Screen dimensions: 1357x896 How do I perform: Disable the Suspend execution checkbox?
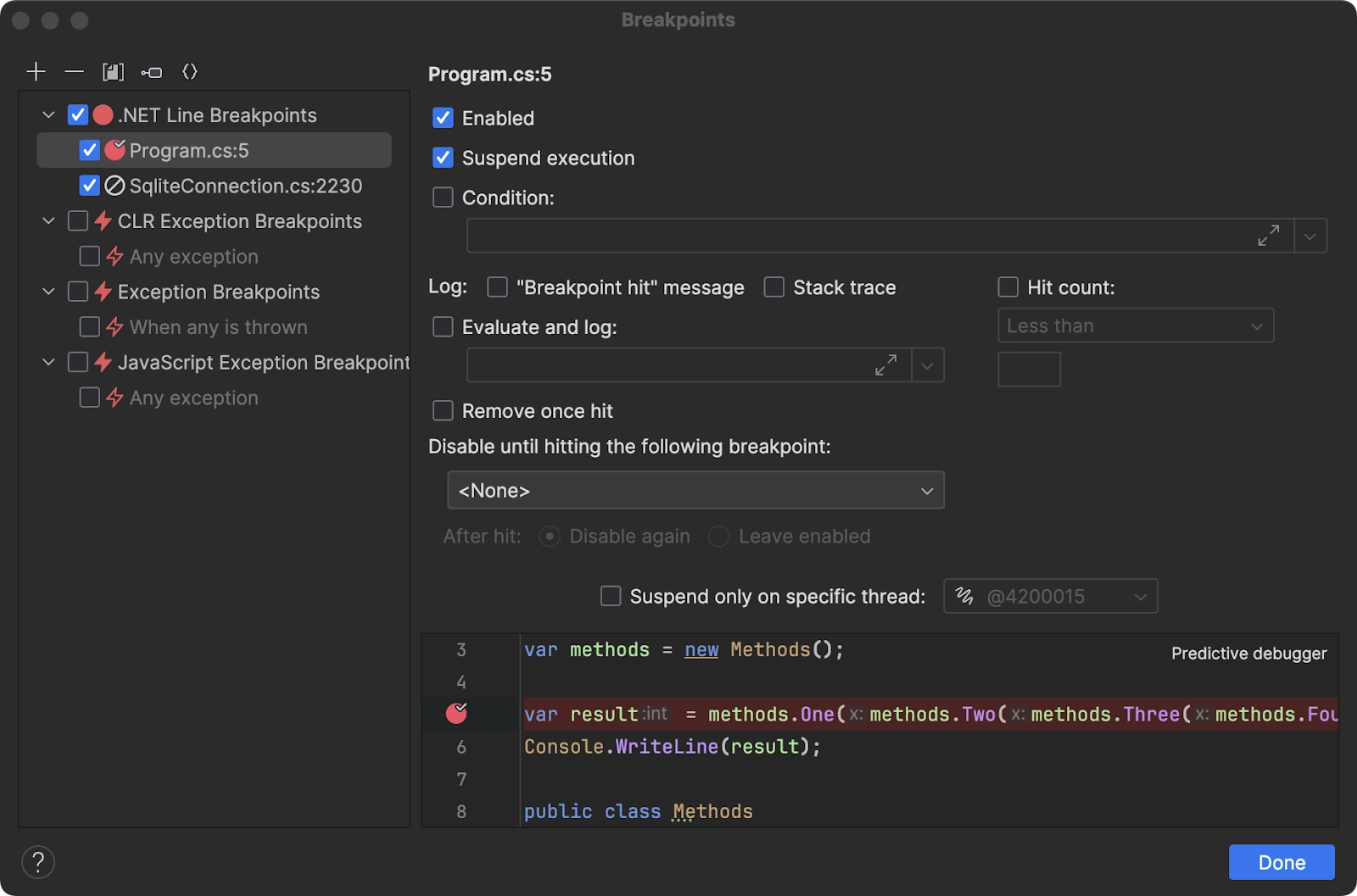[x=442, y=158]
